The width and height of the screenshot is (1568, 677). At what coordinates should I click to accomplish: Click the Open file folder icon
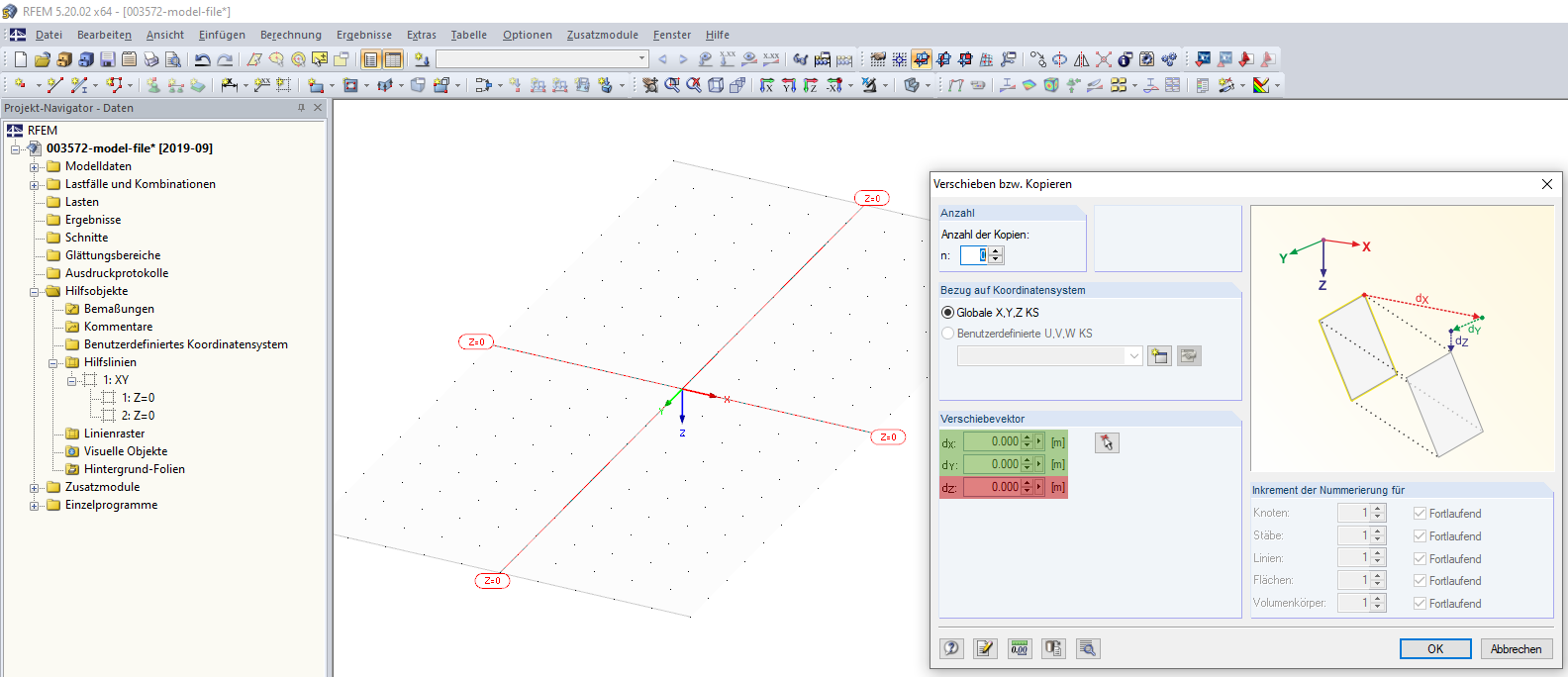tap(43, 59)
